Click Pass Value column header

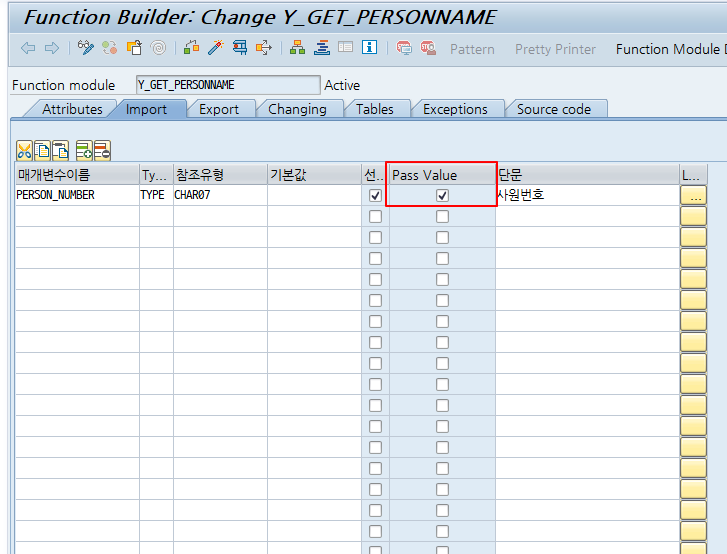[x=442, y=175]
